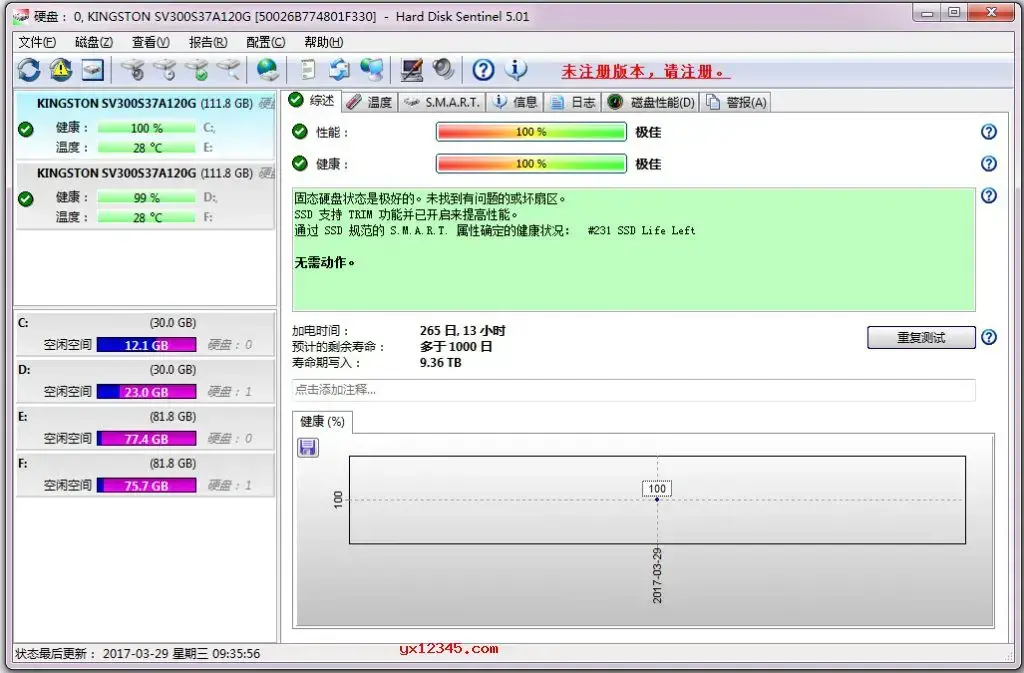Switch to the 信息 tab
The width and height of the screenshot is (1024, 673).
(515, 102)
